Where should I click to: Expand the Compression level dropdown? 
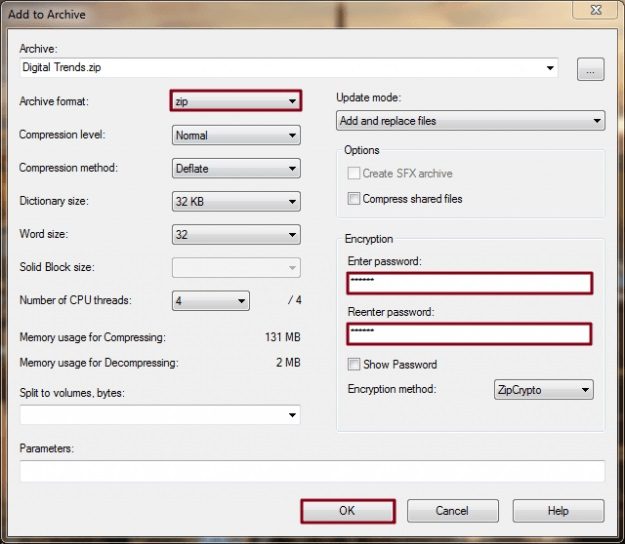(x=236, y=135)
